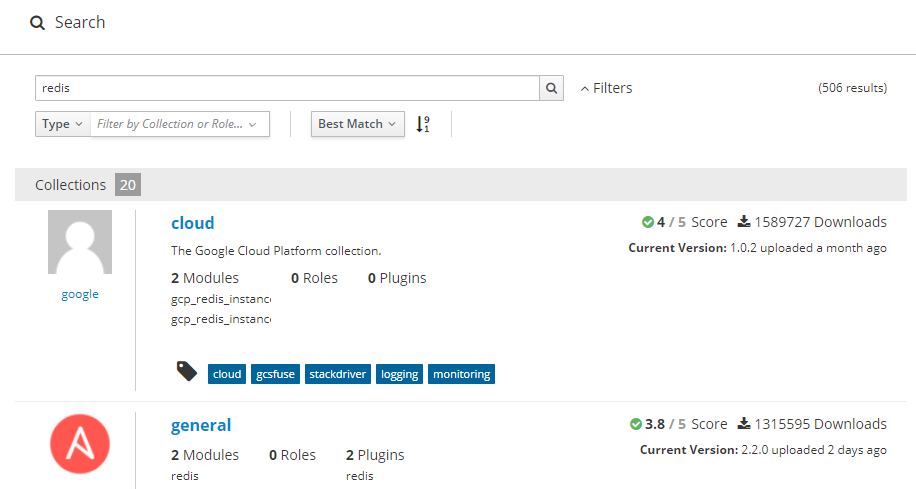This screenshot has width=916, height=489.
Task: Select the gcsfuse tag
Action: pyautogui.click(x=275, y=374)
